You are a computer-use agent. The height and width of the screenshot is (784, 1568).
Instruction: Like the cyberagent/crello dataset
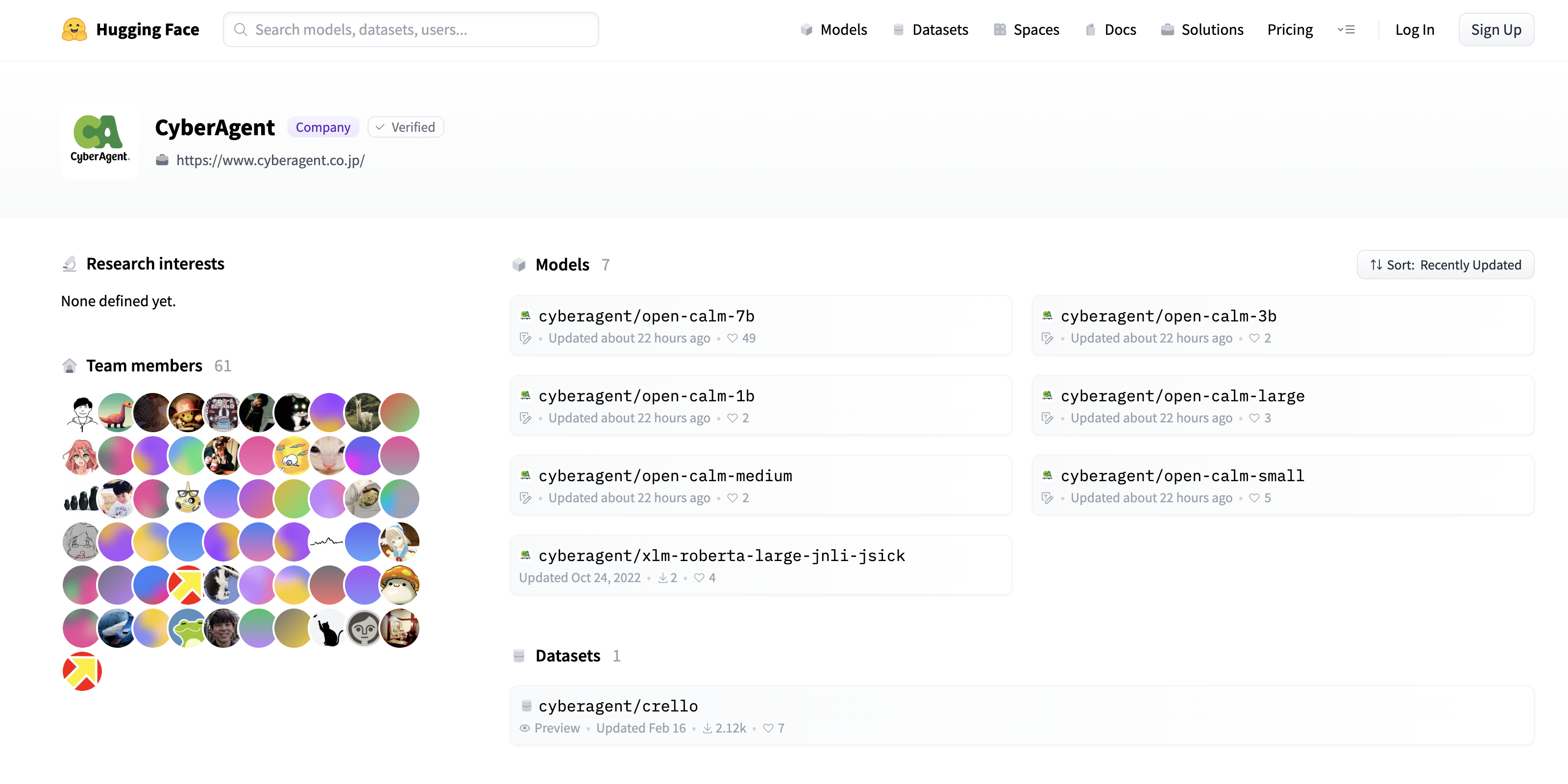click(x=767, y=728)
